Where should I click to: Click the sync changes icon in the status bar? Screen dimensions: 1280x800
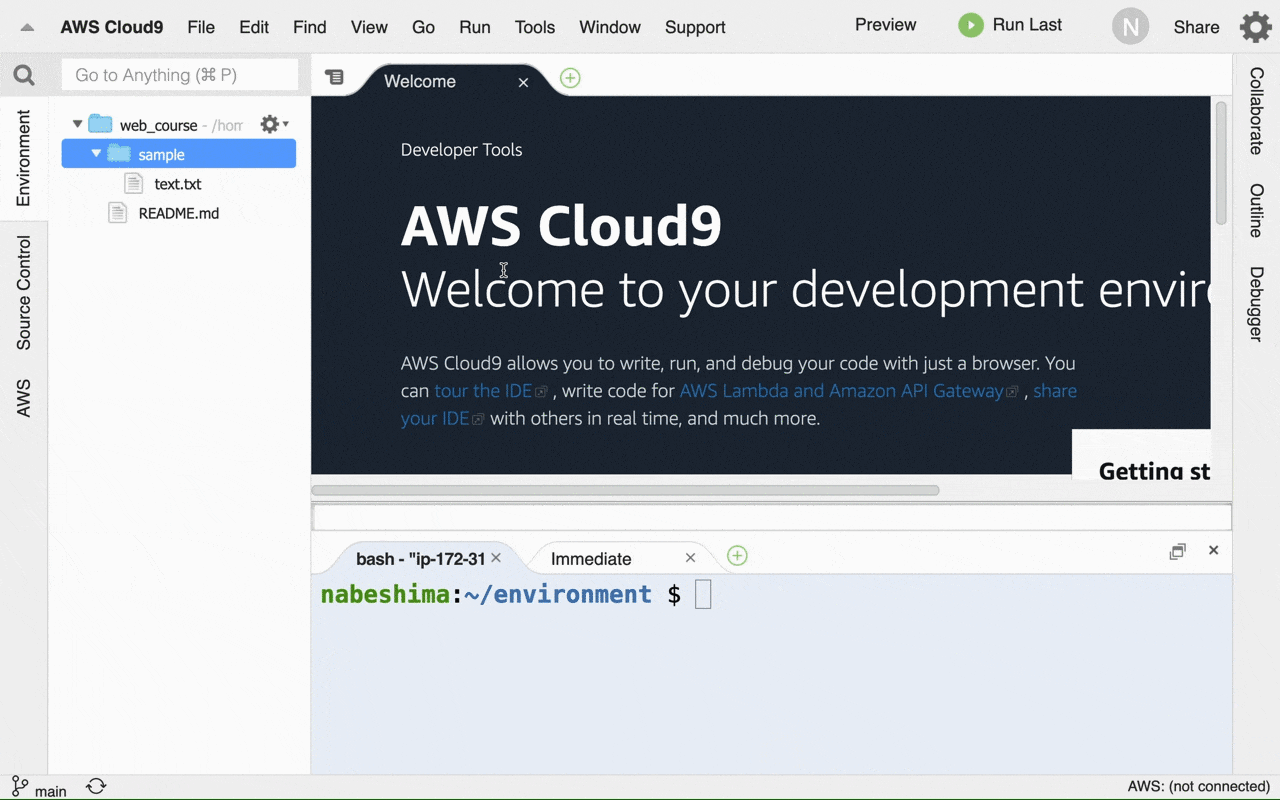(96, 787)
